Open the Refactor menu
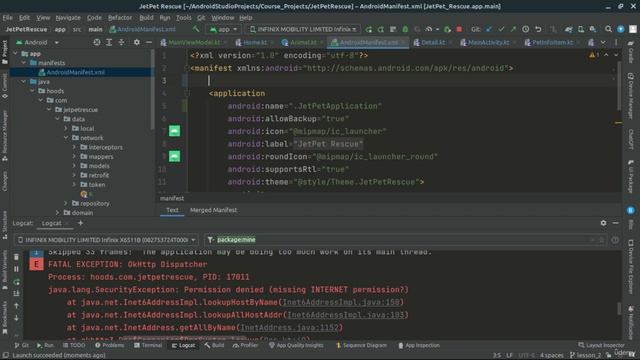640x360 pixels. click(x=120, y=18)
